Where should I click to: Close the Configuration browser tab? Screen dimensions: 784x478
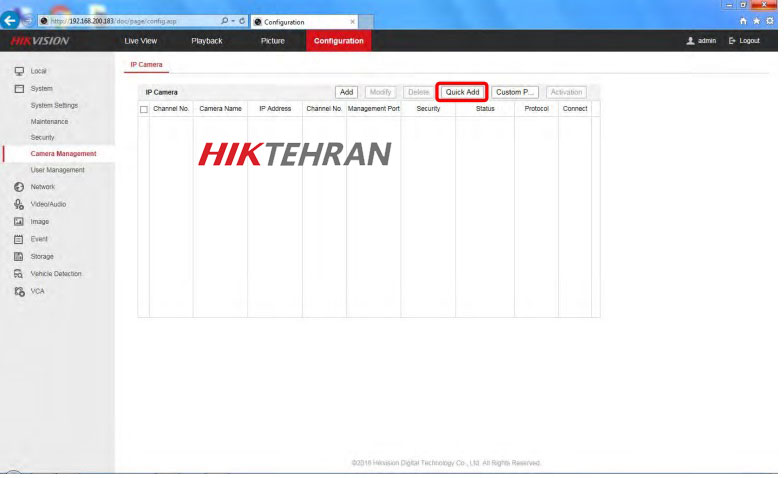(x=352, y=22)
